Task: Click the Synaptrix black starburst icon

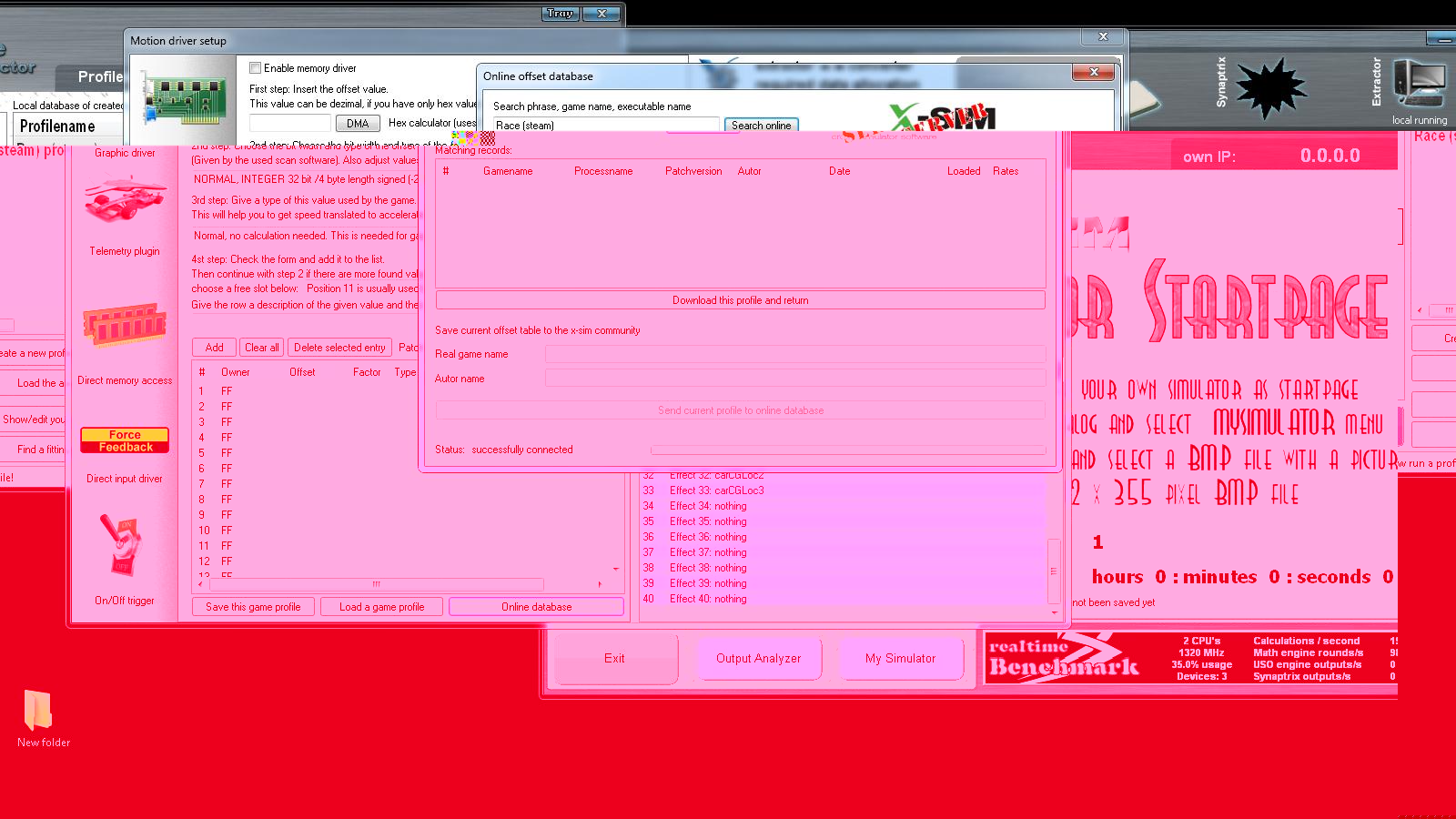Action: [x=1270, y=88]
